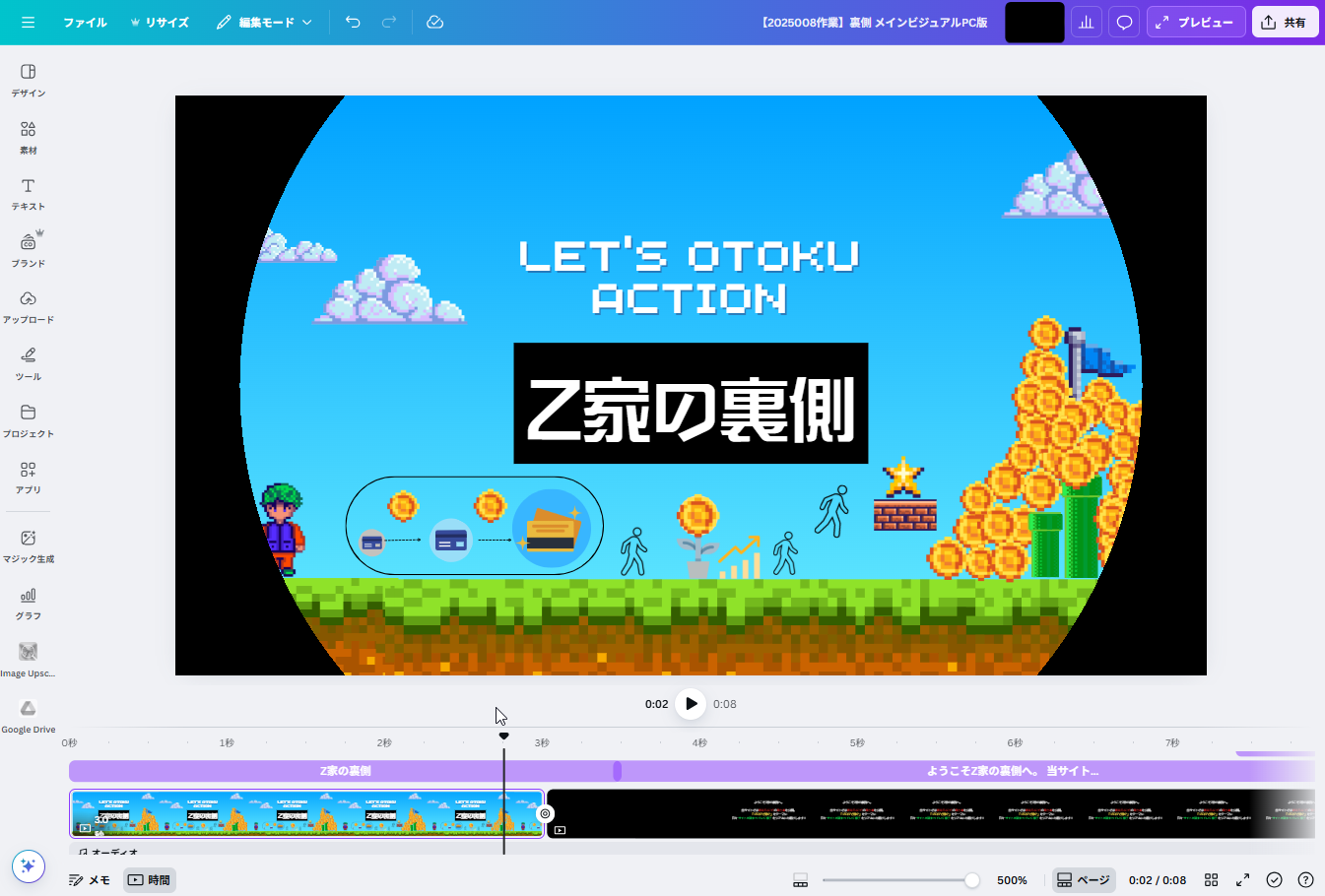Open the プレビュー preview button
Screen dimensions: 1325x896
(1196, 22)
